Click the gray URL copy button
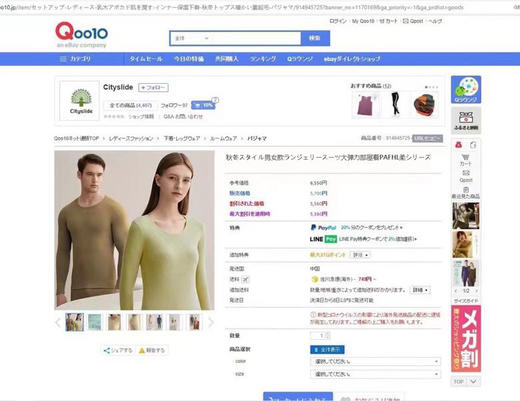 (427, 138)
